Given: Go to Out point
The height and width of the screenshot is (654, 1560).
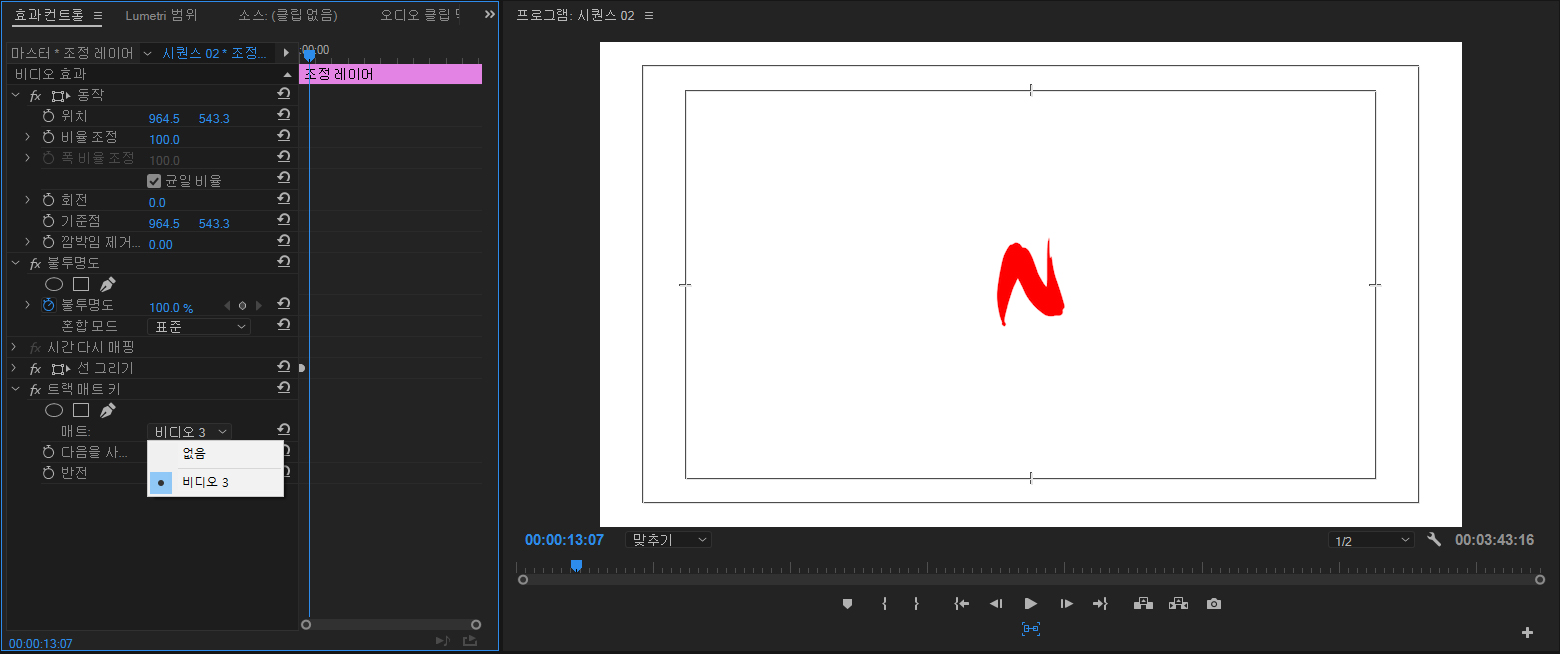Looking at the screenshot, I should [x=1100, y=604].
